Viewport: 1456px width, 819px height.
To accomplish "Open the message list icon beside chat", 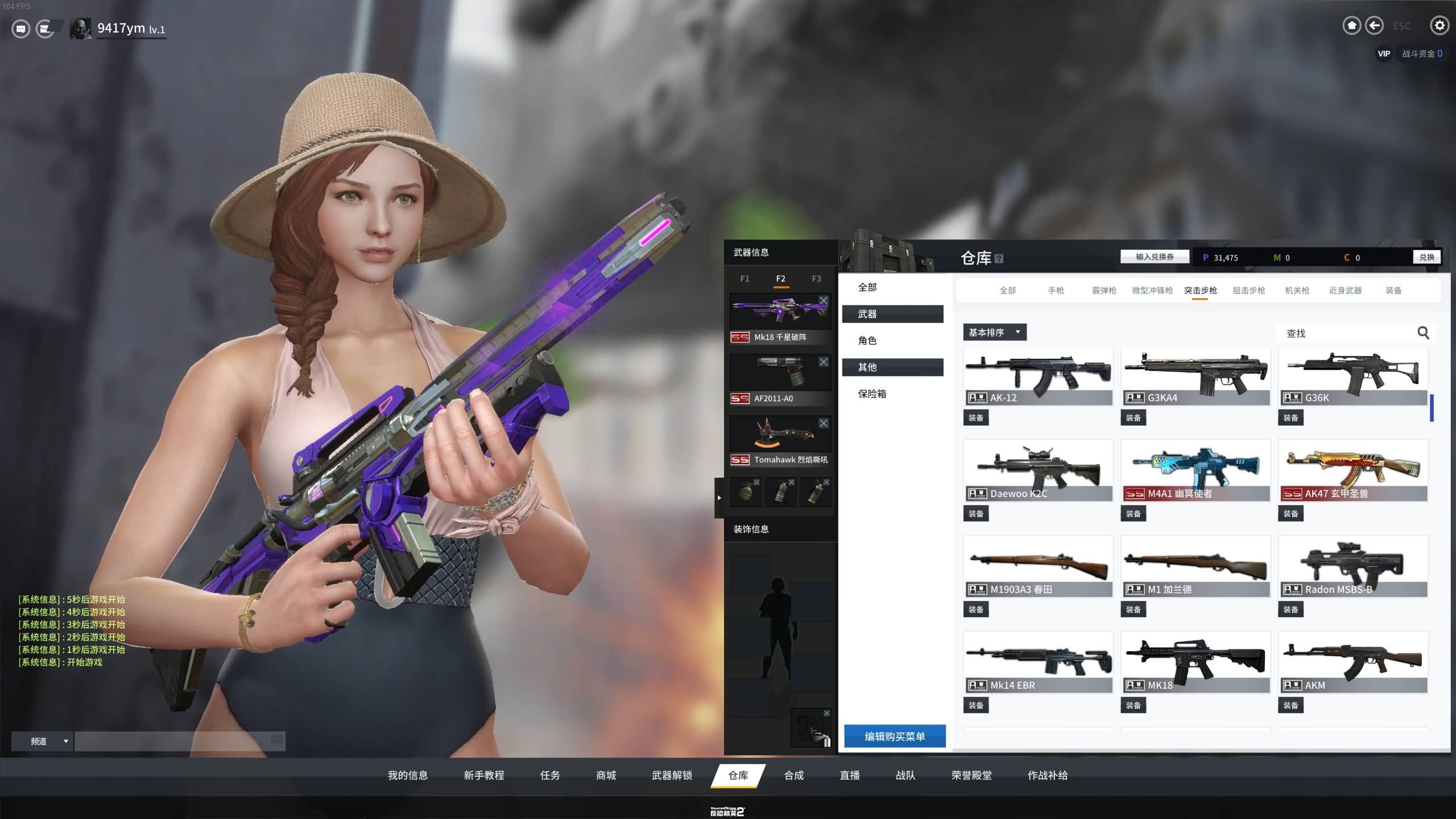I will click(45, 28).
